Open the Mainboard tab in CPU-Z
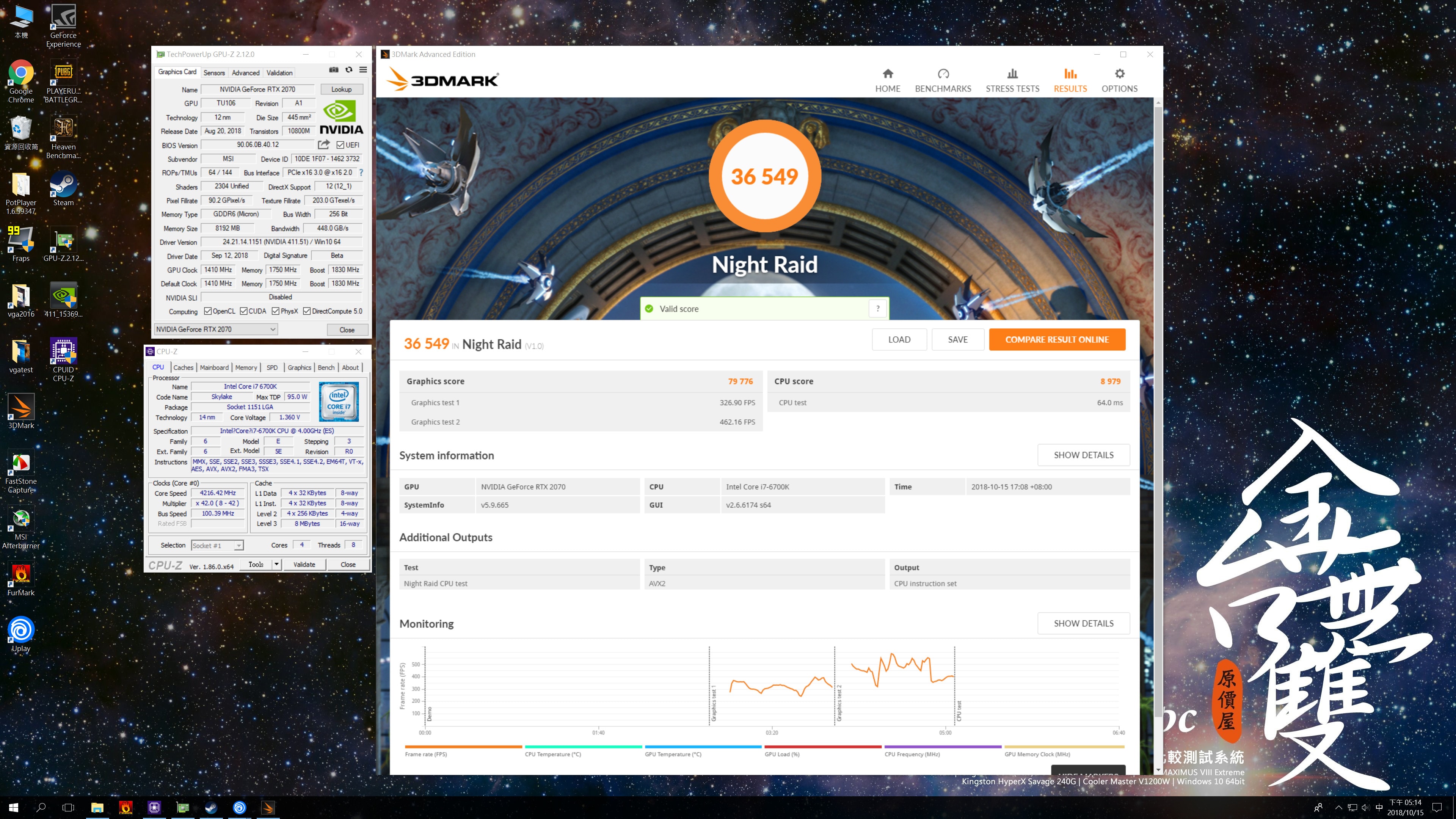The height and width of the screenshot is (819, 1456). (x=214, y=367)
